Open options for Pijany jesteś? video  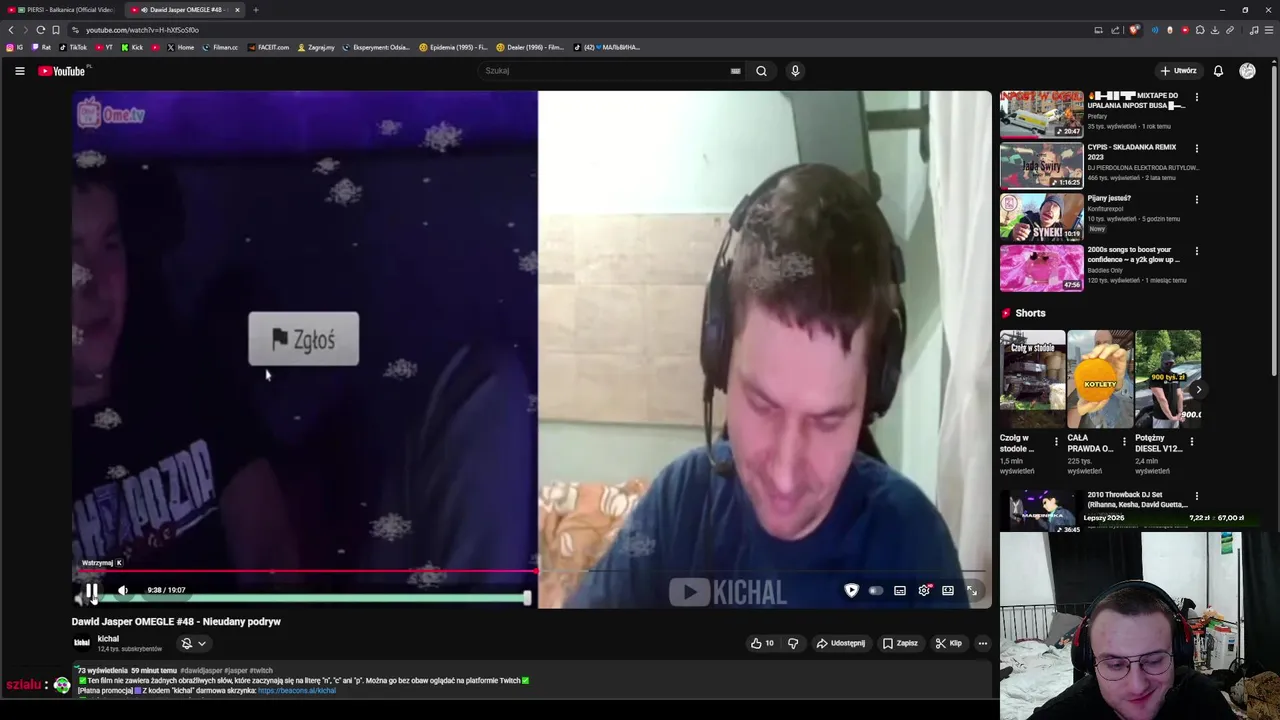coord(1197,199)
